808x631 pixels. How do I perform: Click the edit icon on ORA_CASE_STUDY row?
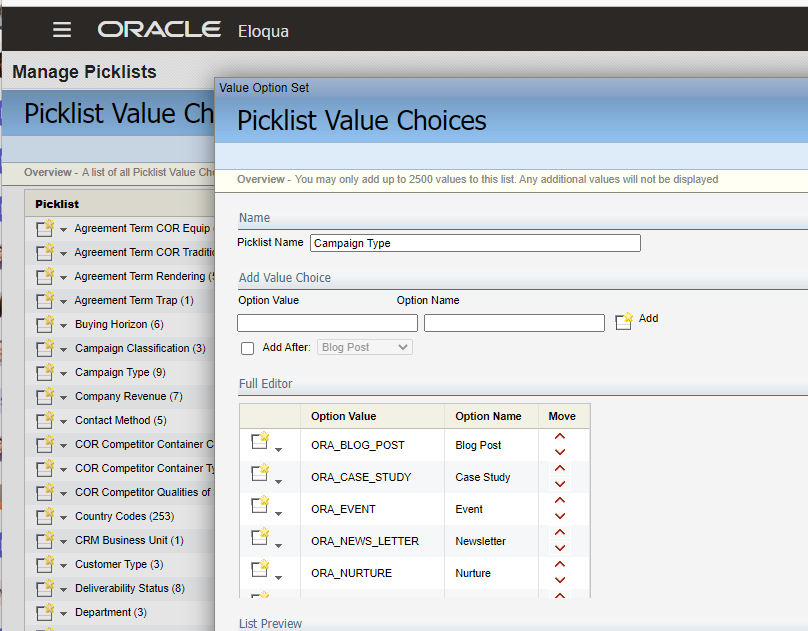click(x=260, y=472)
